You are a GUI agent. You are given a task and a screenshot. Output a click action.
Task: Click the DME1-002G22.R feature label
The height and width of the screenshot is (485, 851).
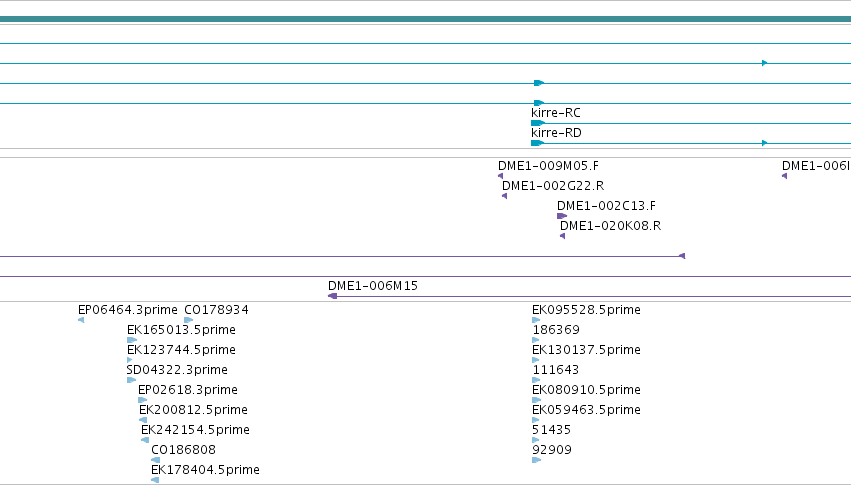[552, 186]
